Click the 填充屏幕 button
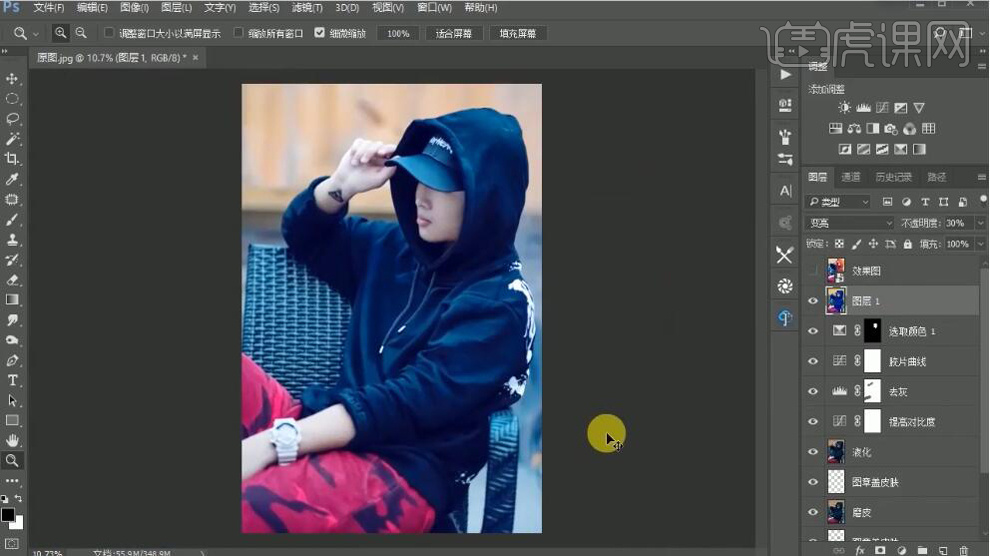The image size is (990, 556). 517,33
